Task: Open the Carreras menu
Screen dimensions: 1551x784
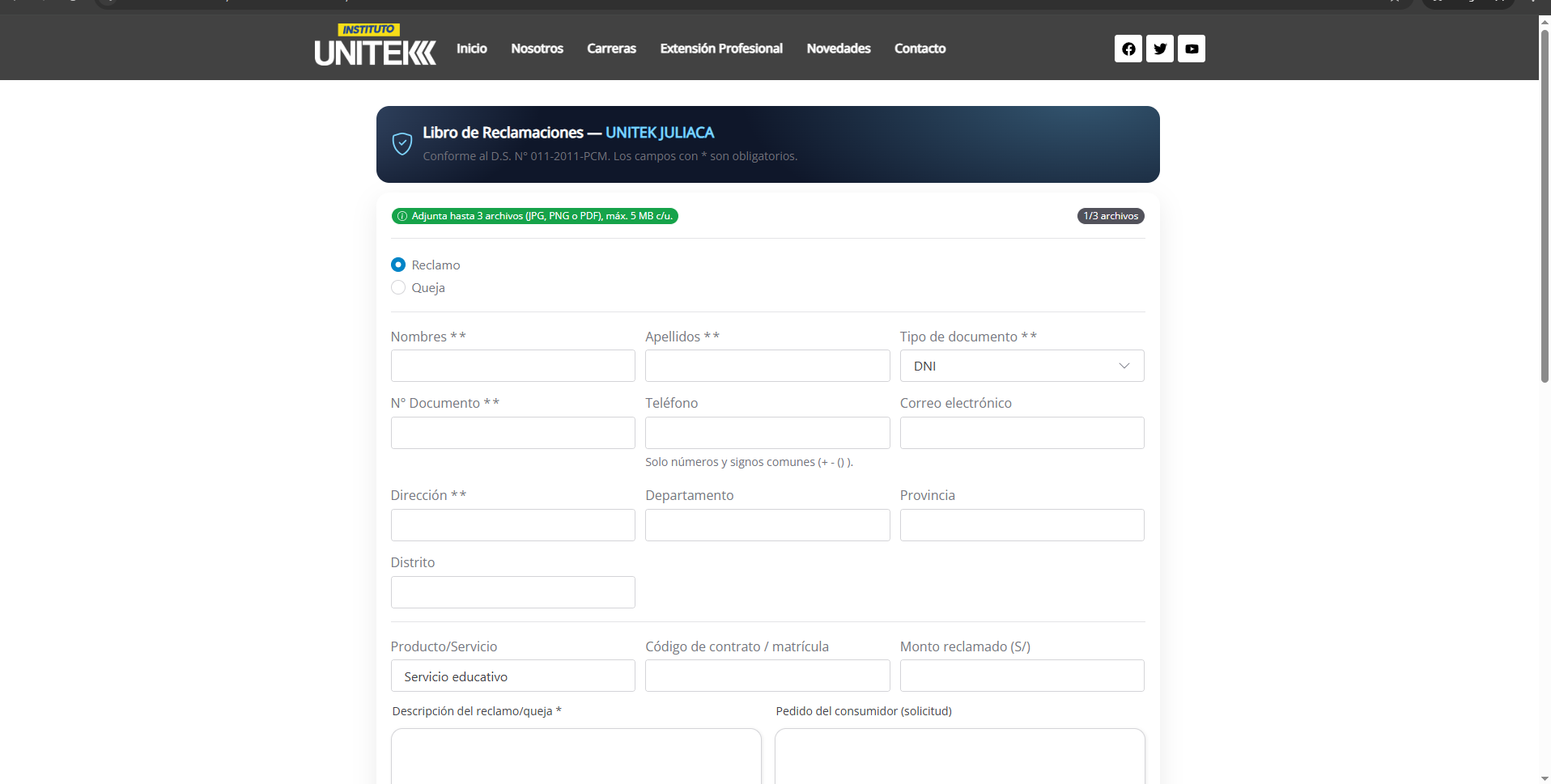Action: (x=611, y=49)
